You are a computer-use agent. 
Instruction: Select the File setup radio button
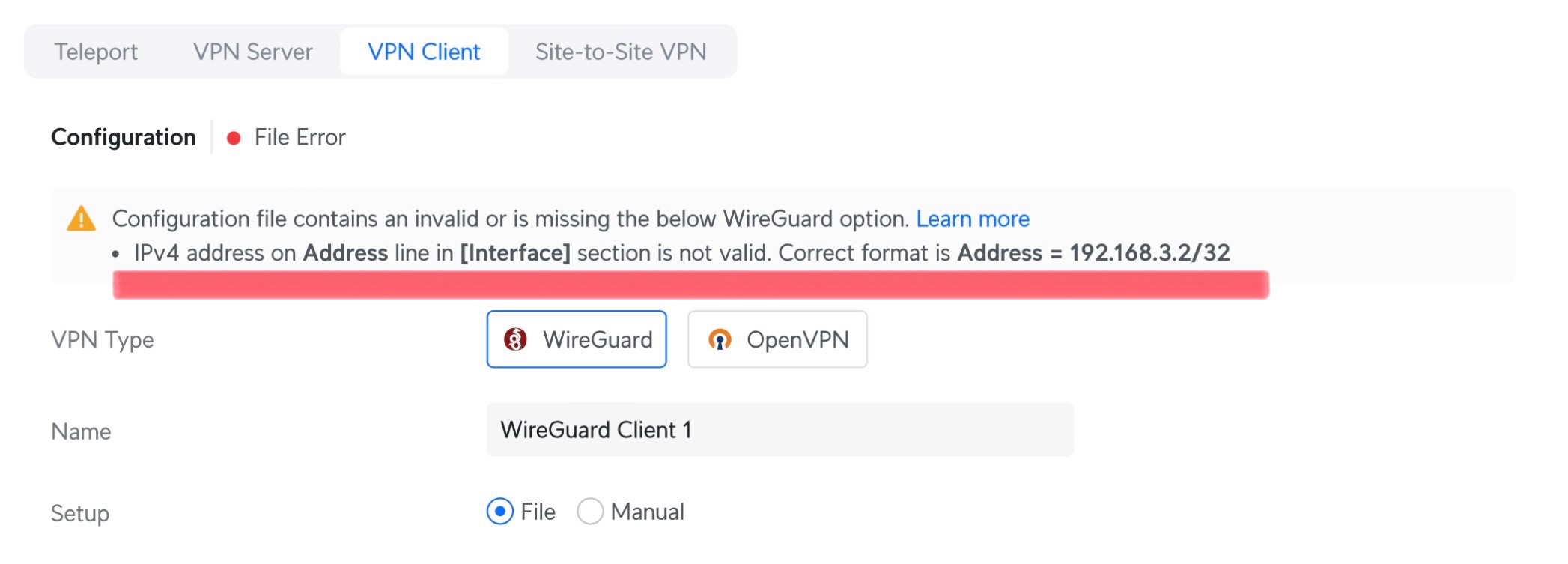[500, 512]
